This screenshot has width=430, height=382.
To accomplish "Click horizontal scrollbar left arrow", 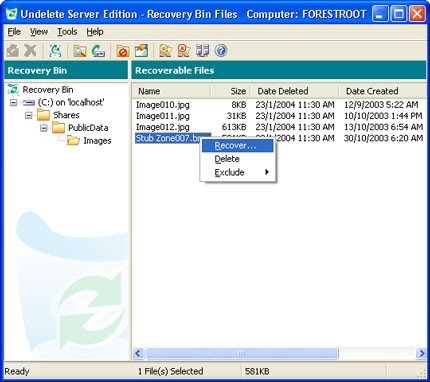I will [138, 353].
